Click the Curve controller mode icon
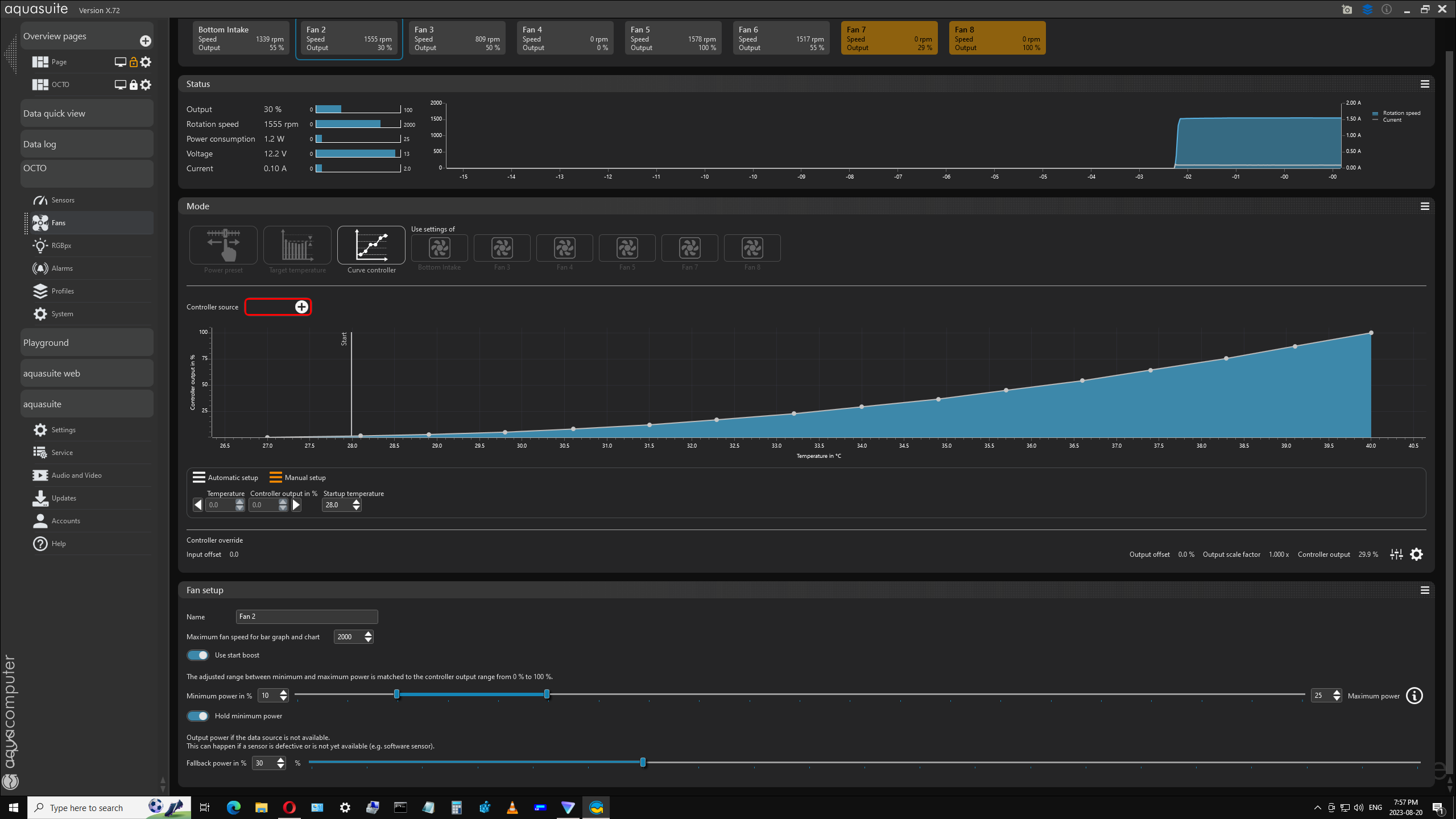This screenshot has height=819, width=1456. [371, 245]
